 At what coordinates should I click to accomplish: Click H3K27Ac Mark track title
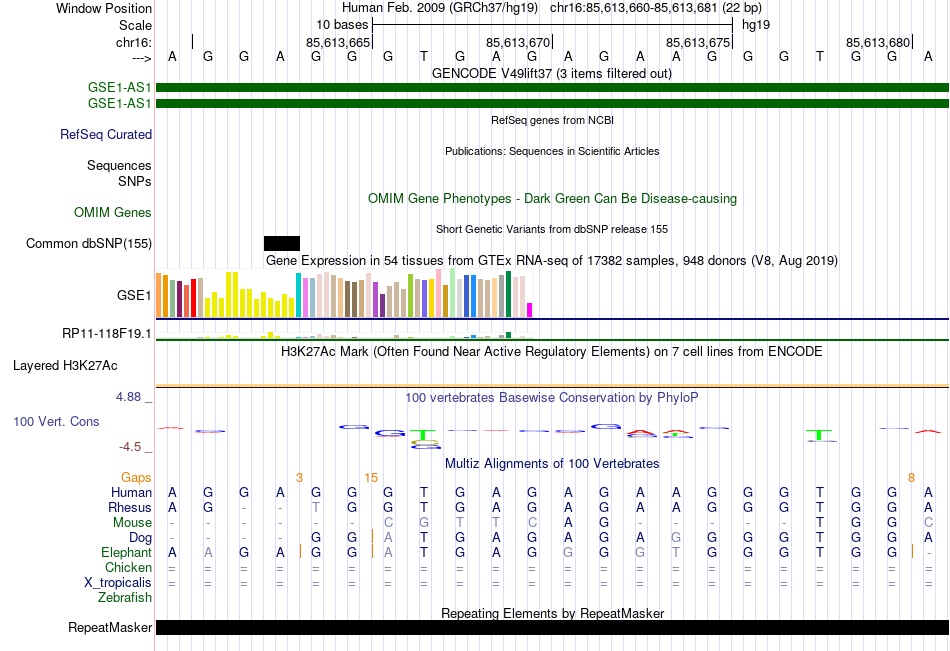(552, 352)
